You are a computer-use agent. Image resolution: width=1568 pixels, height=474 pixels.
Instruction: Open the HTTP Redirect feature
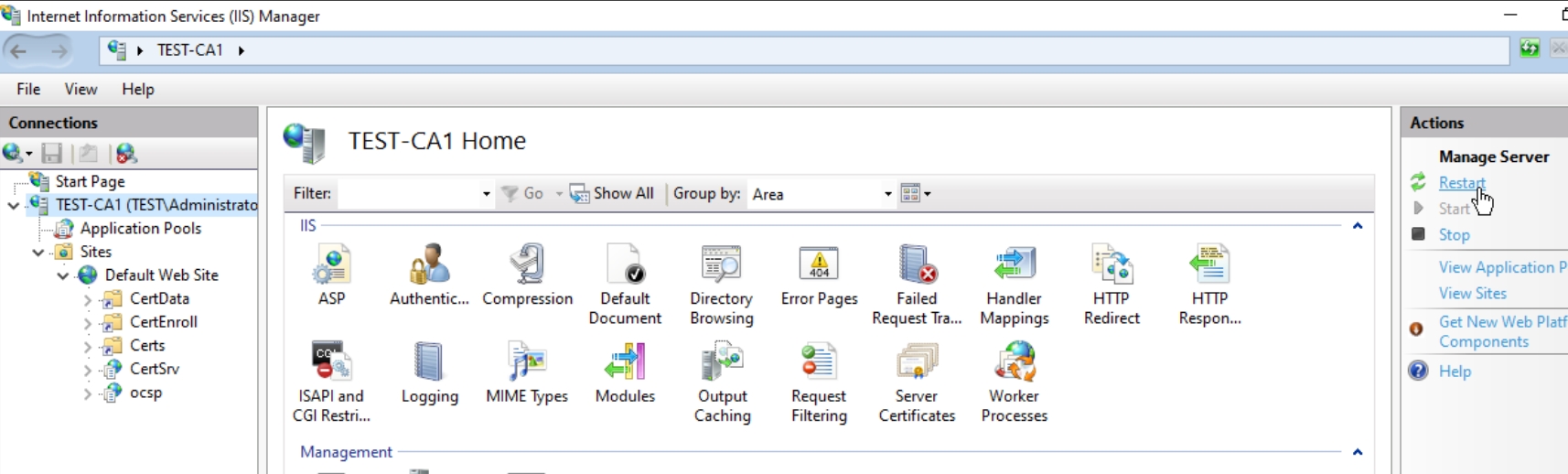[x=1112, y=285]
